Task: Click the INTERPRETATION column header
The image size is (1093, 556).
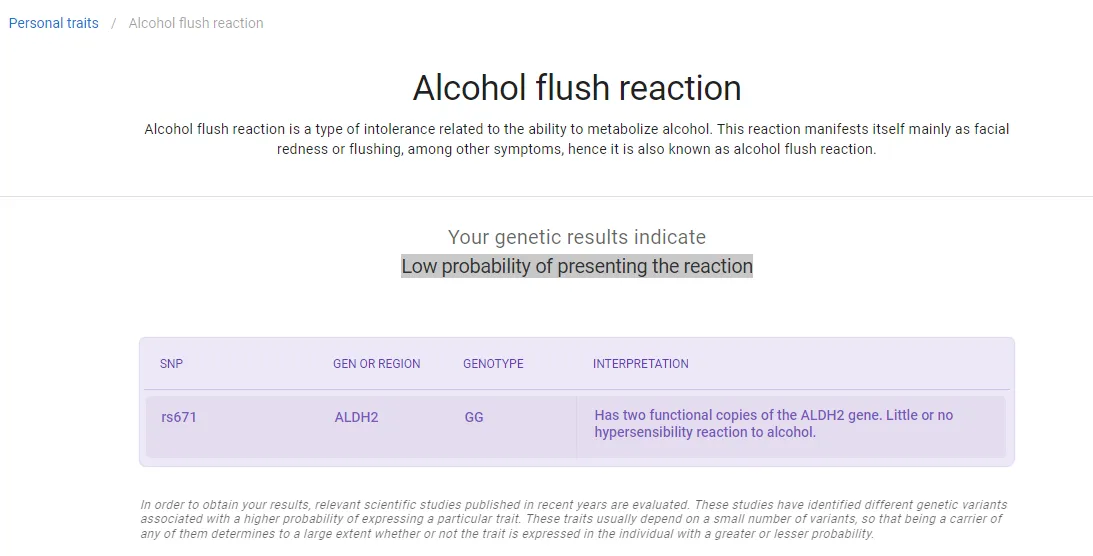Action: pos(640,364)
